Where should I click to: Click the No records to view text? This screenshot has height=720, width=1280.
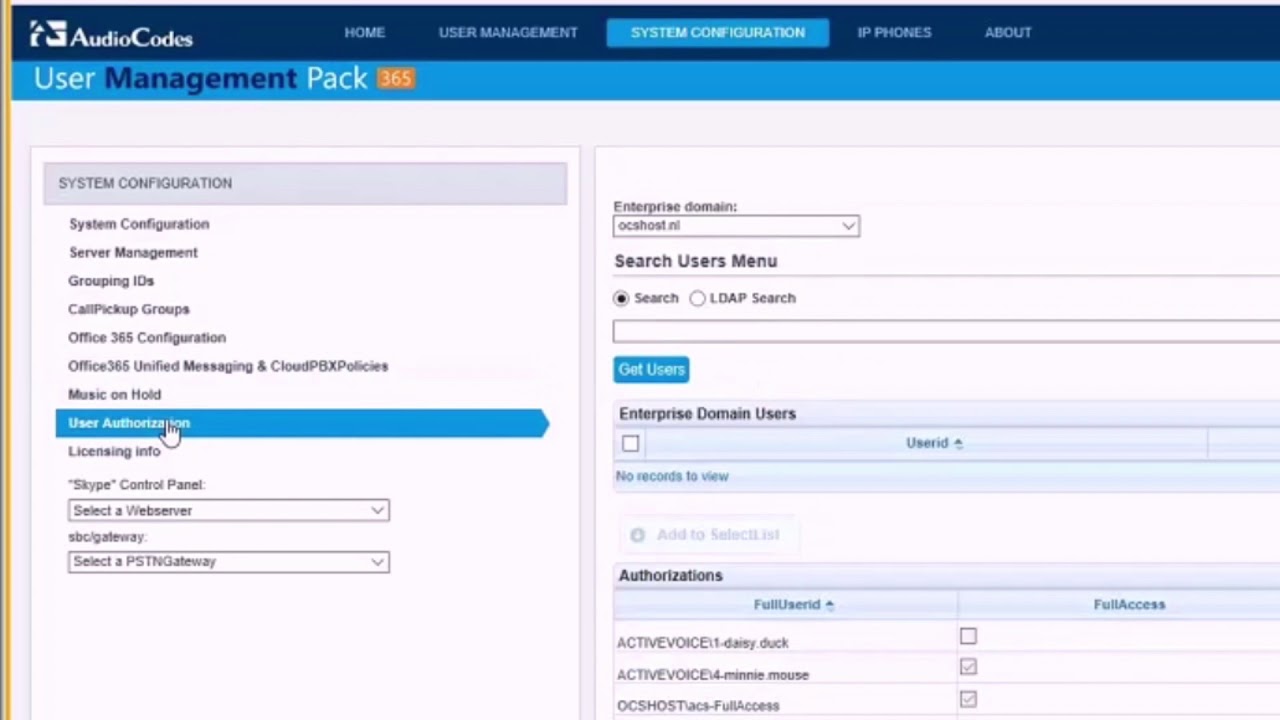point(672,476)
